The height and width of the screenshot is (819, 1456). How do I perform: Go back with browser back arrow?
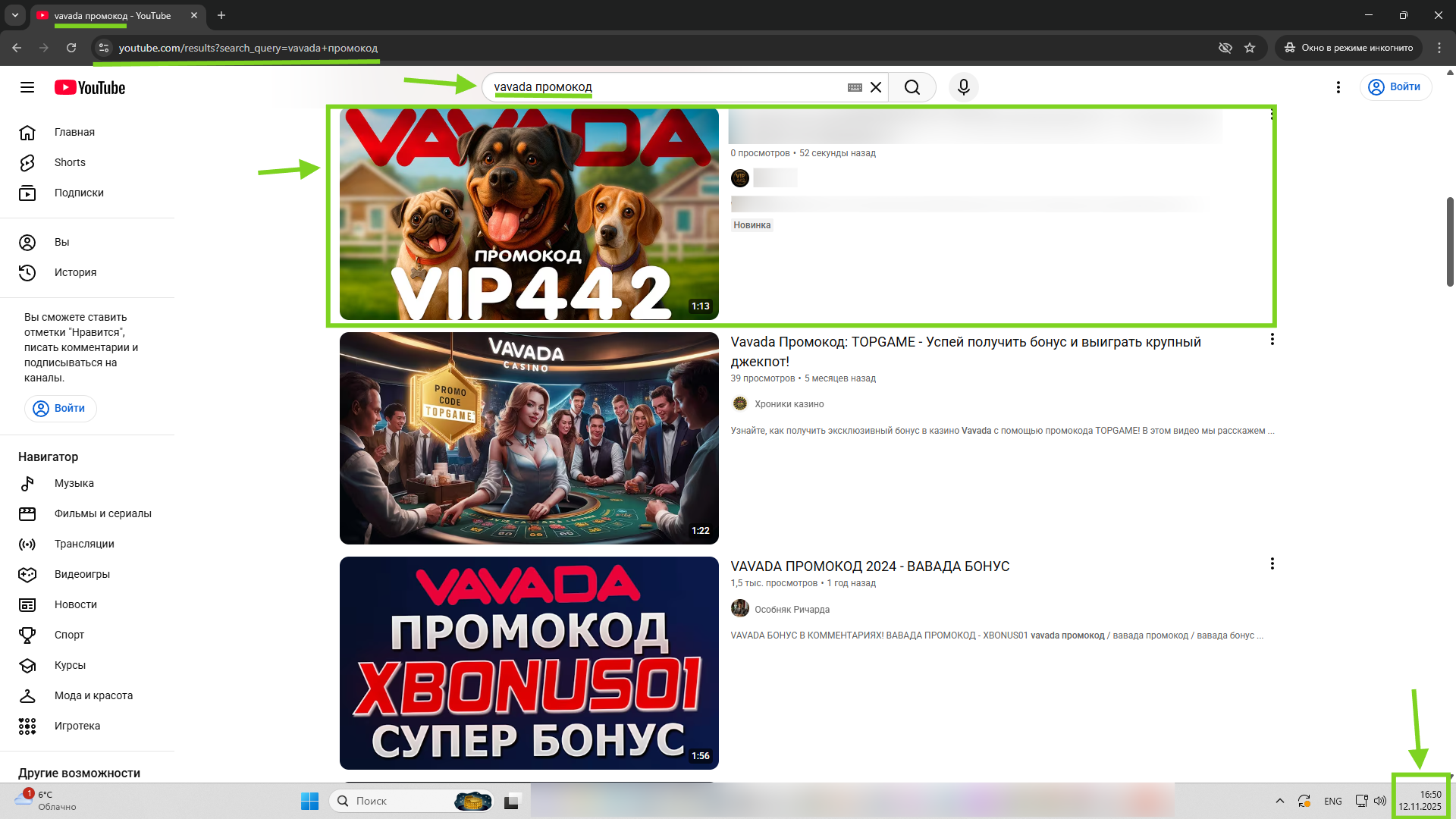(17, 48)
